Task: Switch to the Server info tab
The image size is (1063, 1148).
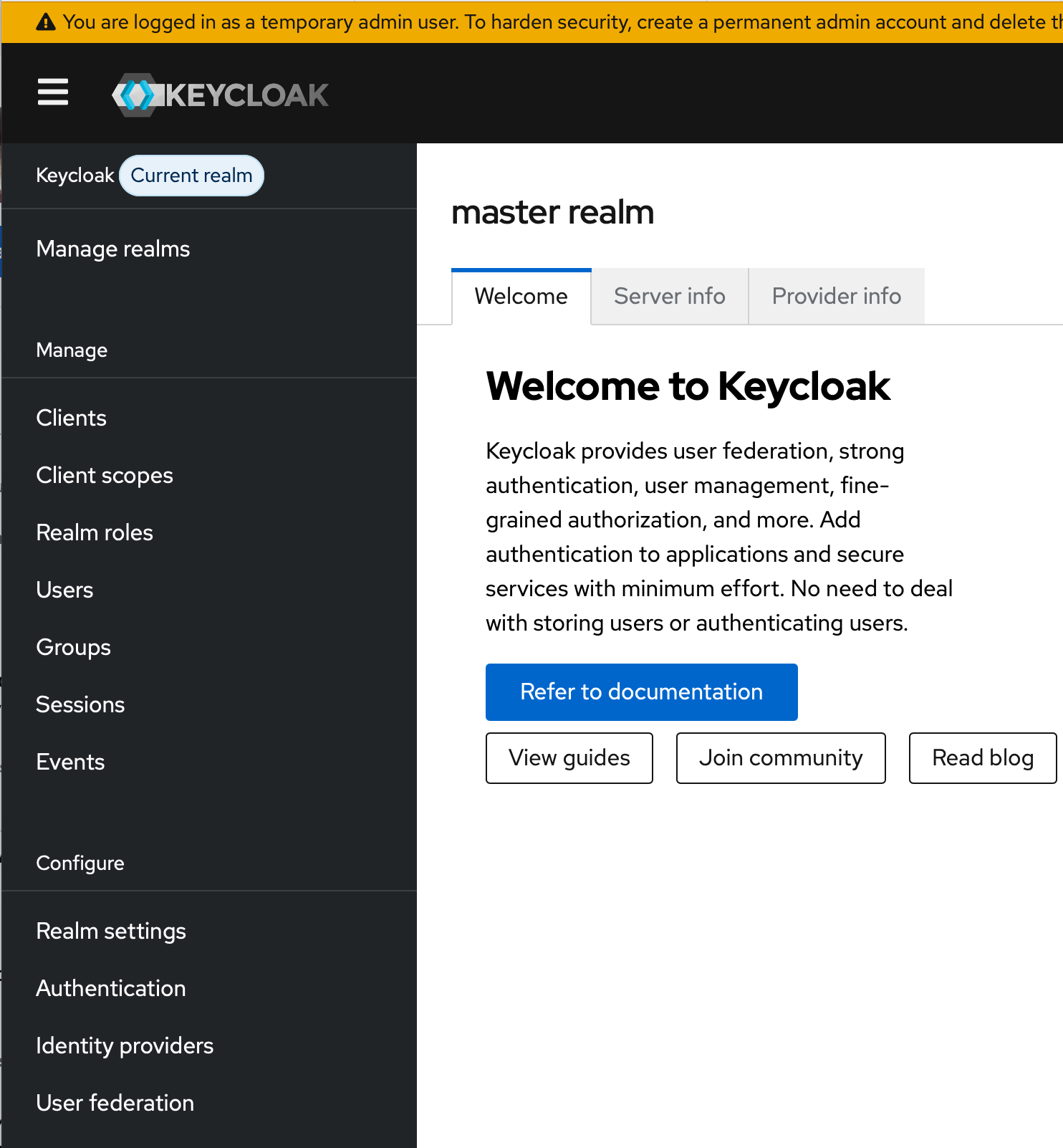Action: point(669,296)
